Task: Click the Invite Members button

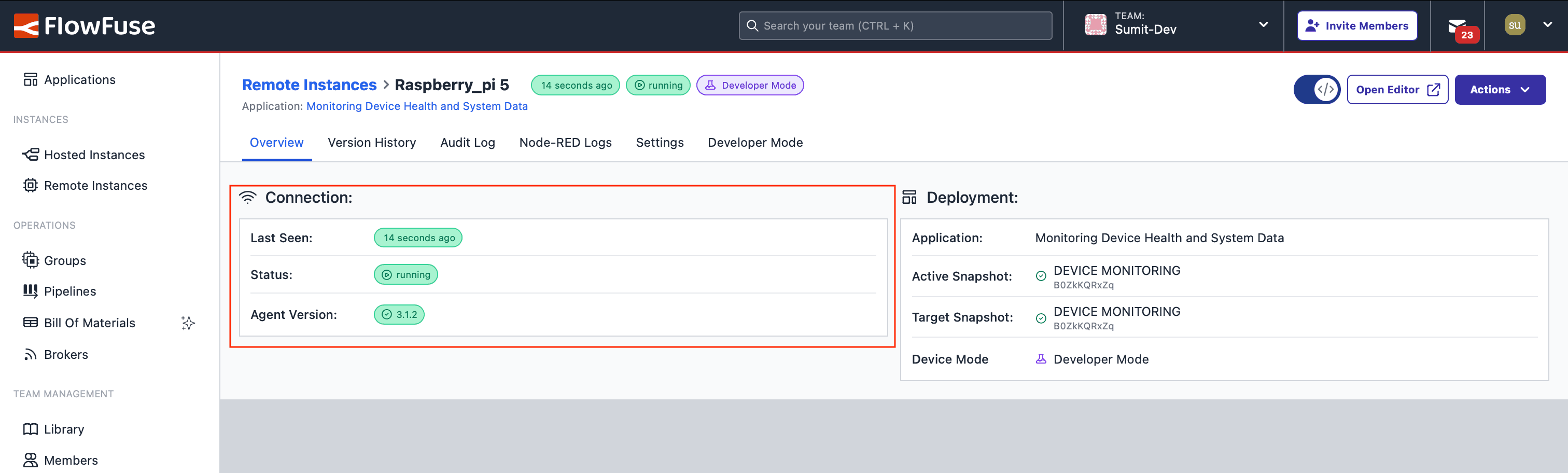Action: click(1357, 25)
